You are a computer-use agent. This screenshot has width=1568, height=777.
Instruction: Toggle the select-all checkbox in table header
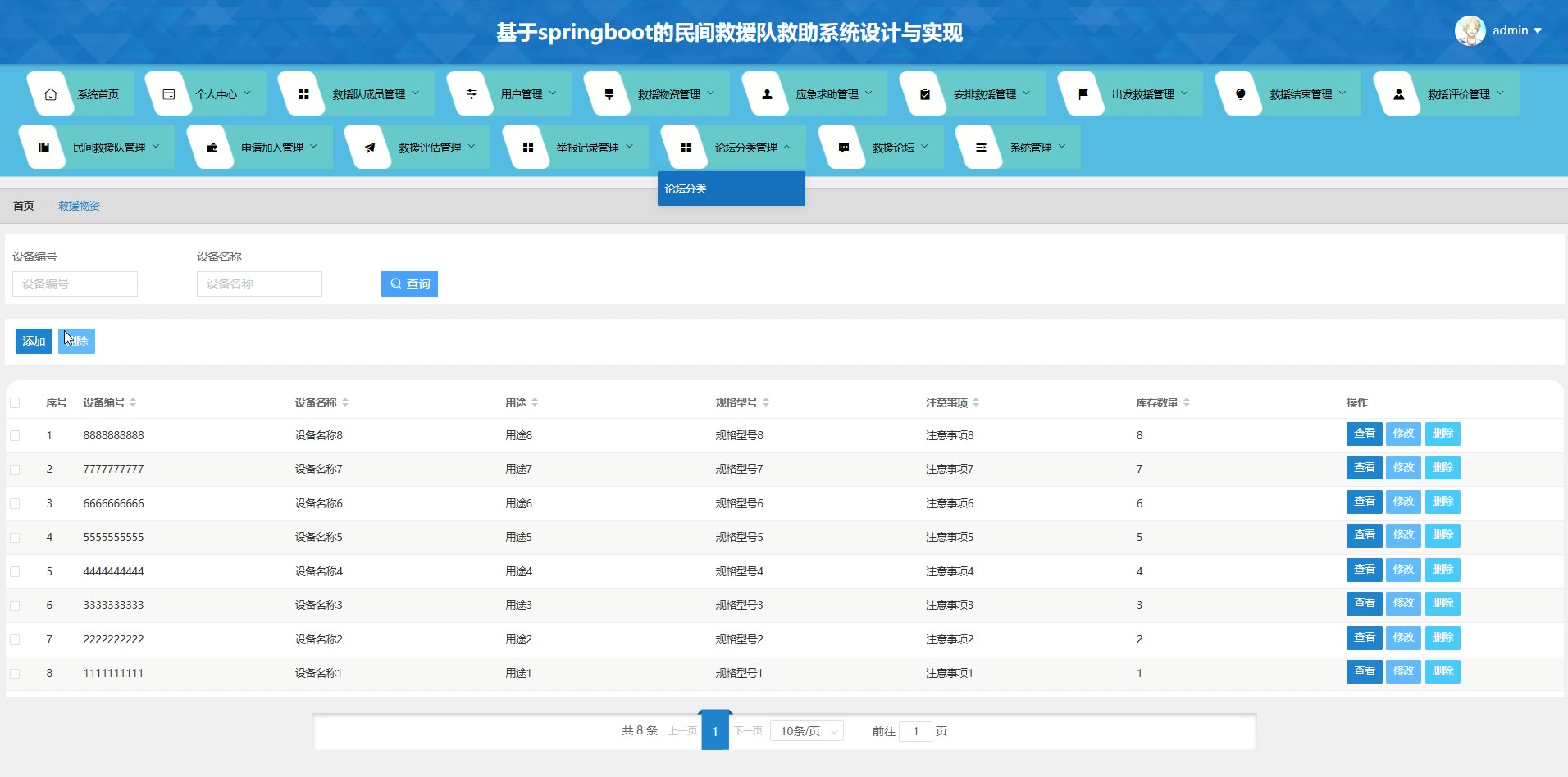click(15, 402)
